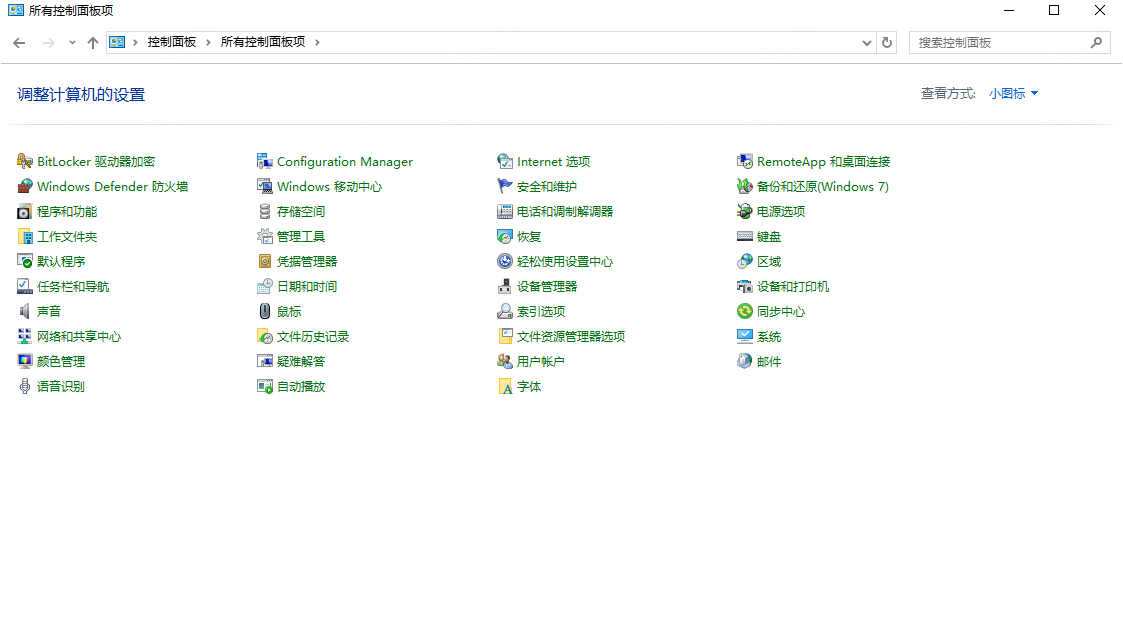This screenshot has height=628, width=1123.
Task: Click the 声音 speaker icon
Action: pos(25,311)
